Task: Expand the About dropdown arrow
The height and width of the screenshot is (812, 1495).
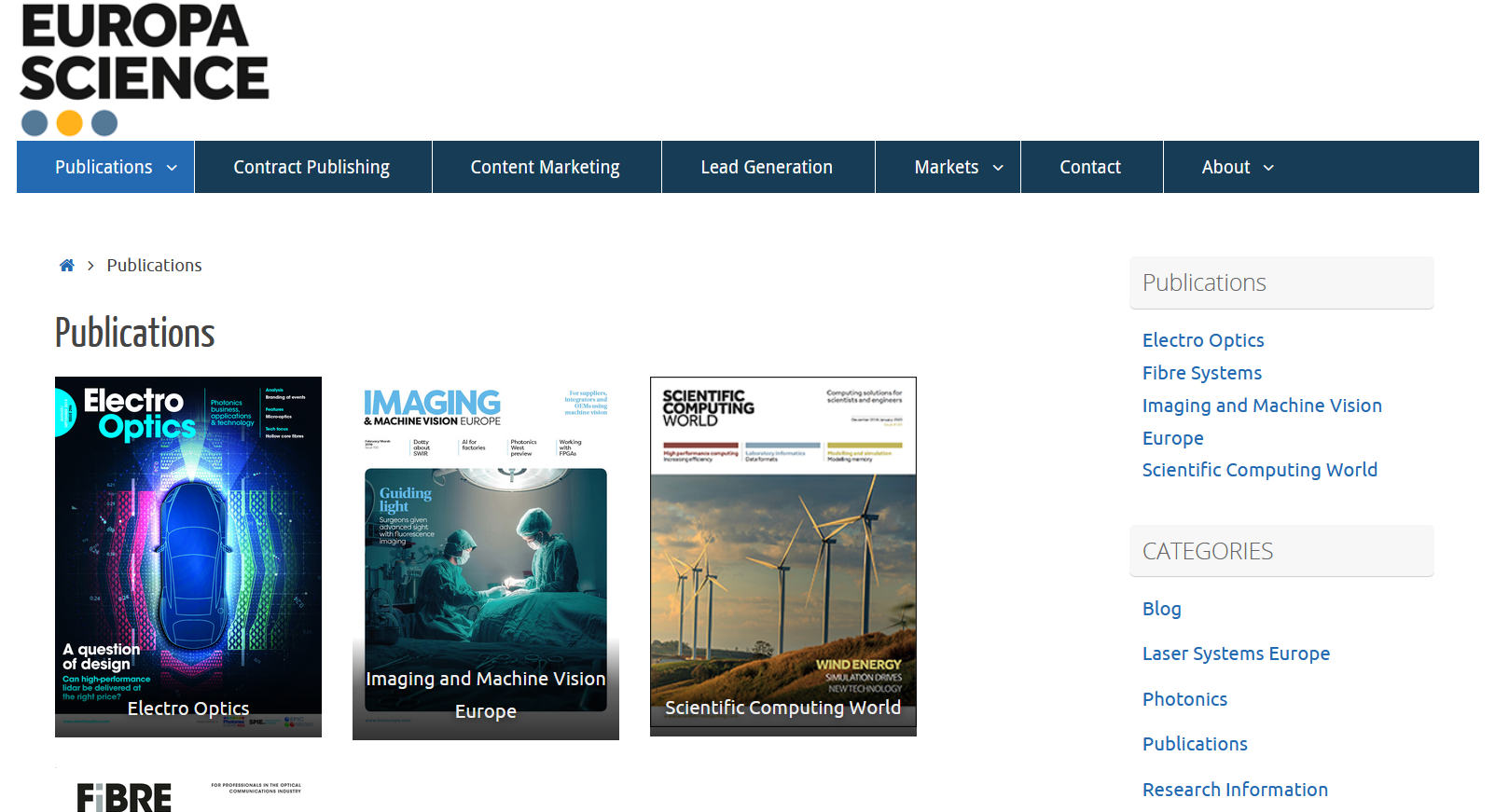Action: [1268, 168]
